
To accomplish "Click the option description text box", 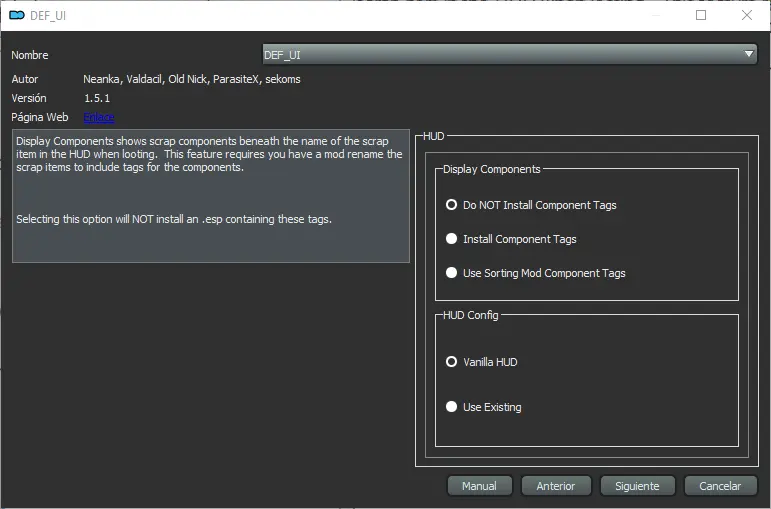I will pos(211,196).
